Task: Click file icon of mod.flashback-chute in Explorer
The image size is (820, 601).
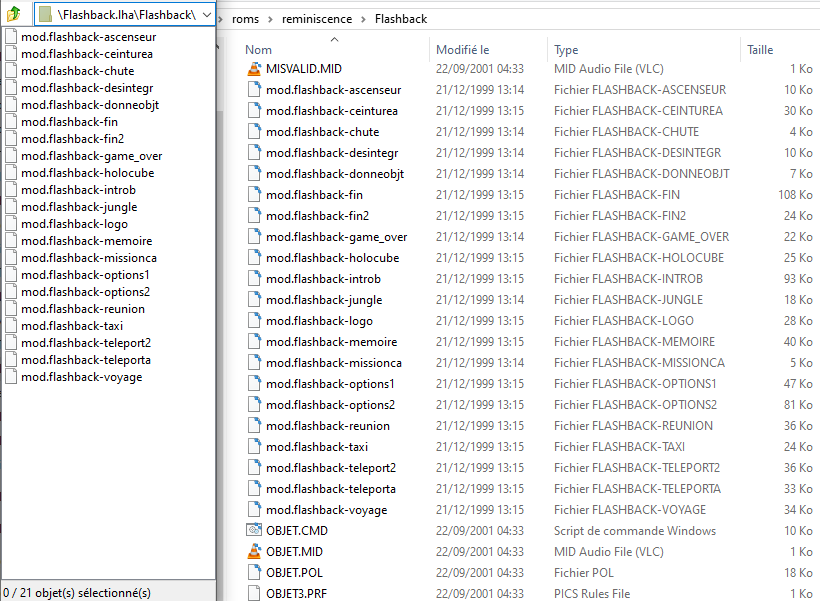Action: (x=254, y=131)
